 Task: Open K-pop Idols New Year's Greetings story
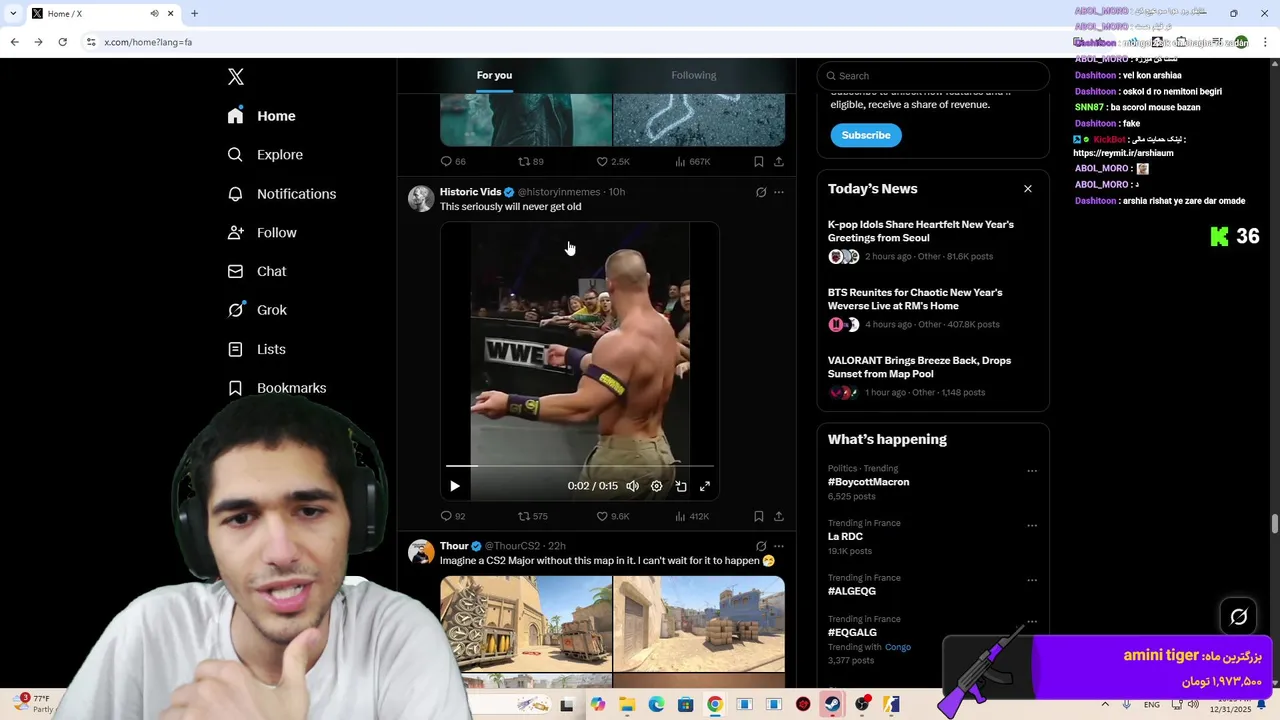tap(921, 231)
